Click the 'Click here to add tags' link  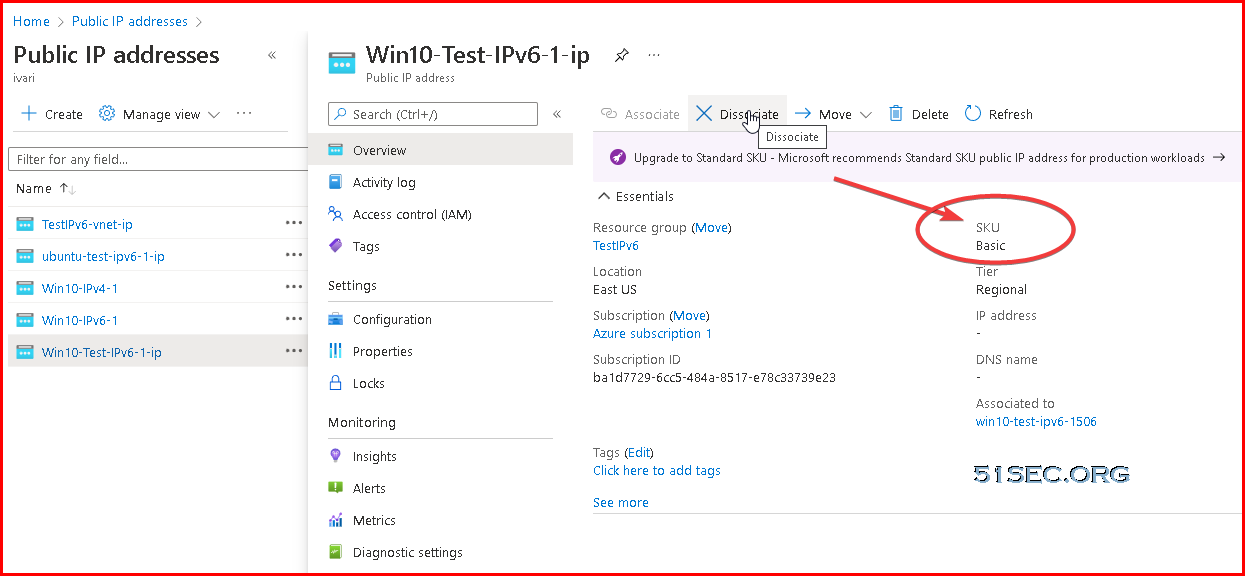point(657,470)
